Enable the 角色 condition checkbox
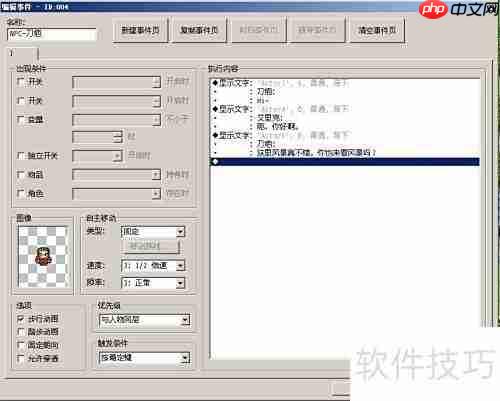Image resolution: width=500 pixels, height=401 pixels. (x=21, y=193)
